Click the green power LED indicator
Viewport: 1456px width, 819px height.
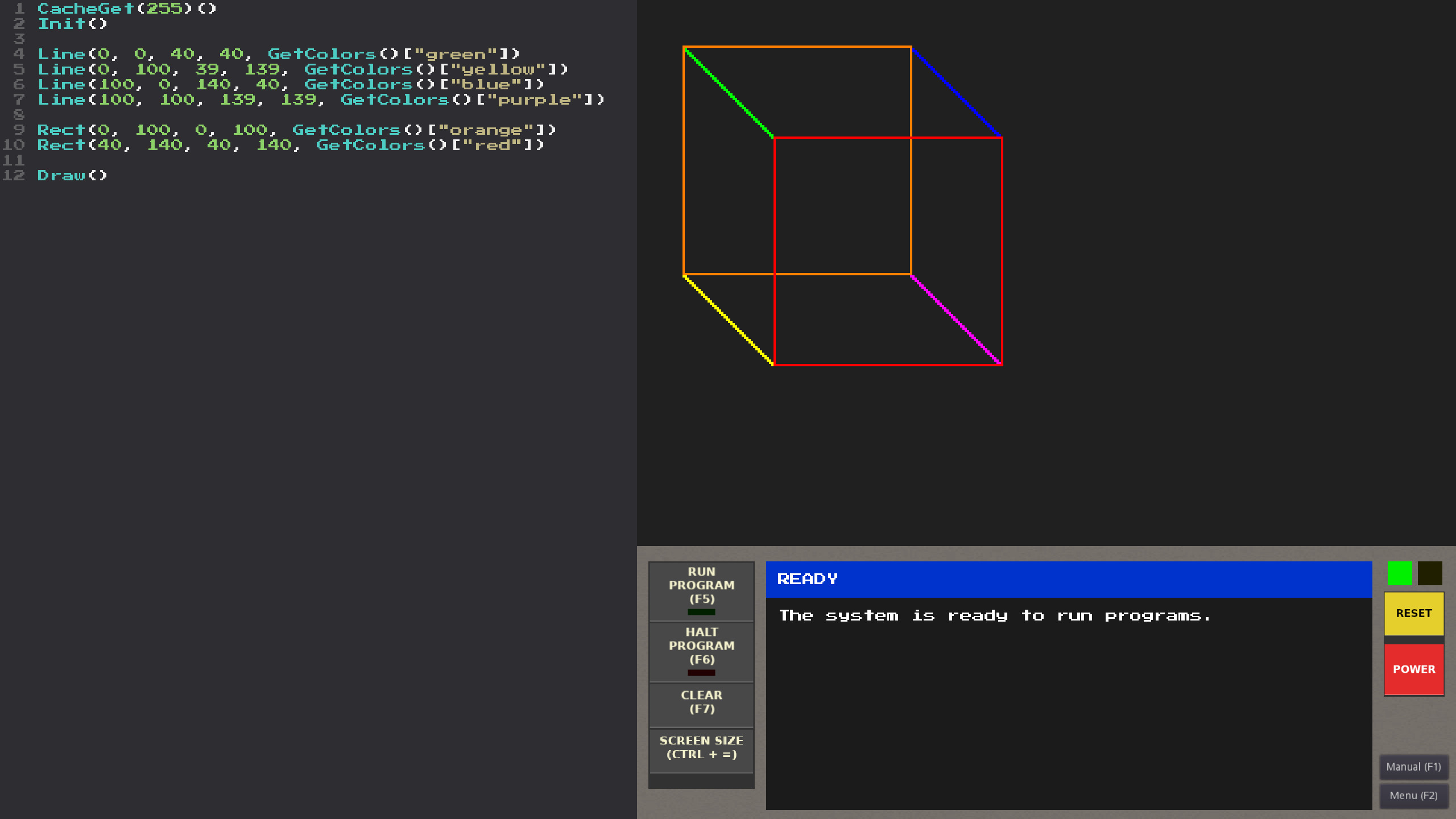[1400, 573]
